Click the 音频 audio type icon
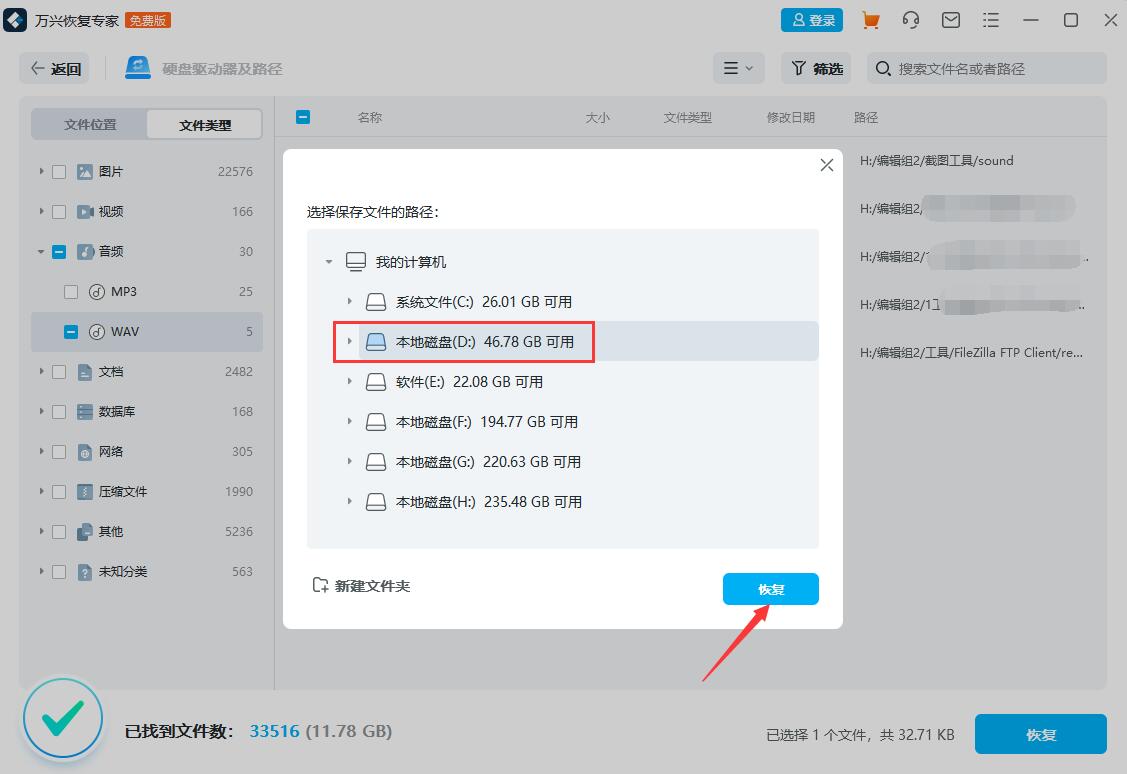 coord(85,252)
